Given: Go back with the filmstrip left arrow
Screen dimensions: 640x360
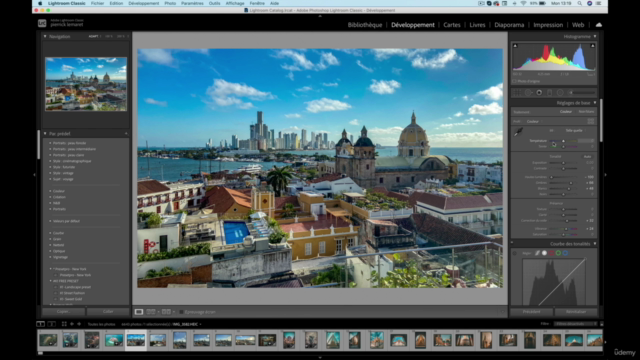Looking at the screenshot, I should [x=72, y=324].
